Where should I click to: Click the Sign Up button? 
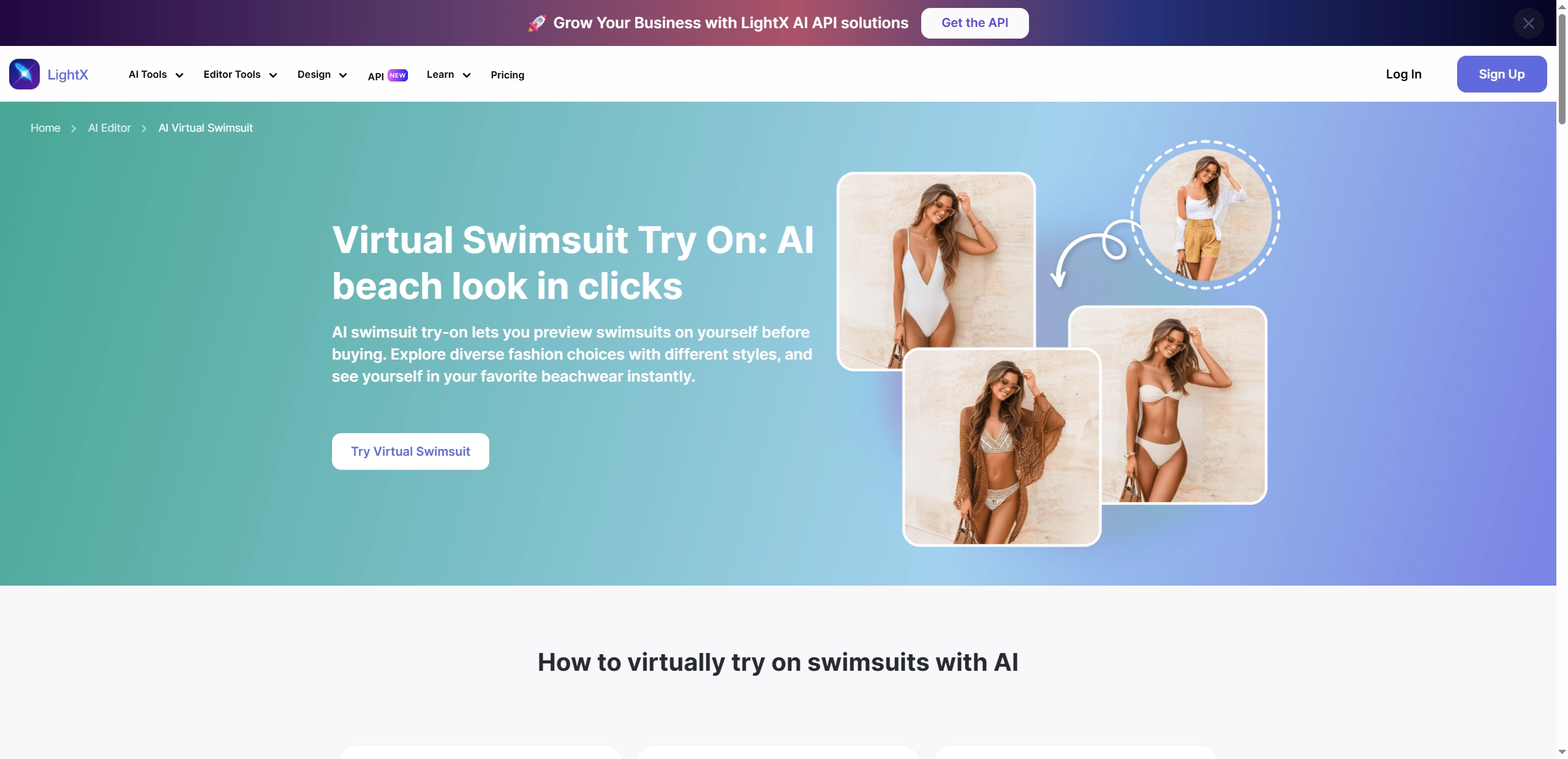tap(1502, 74)
